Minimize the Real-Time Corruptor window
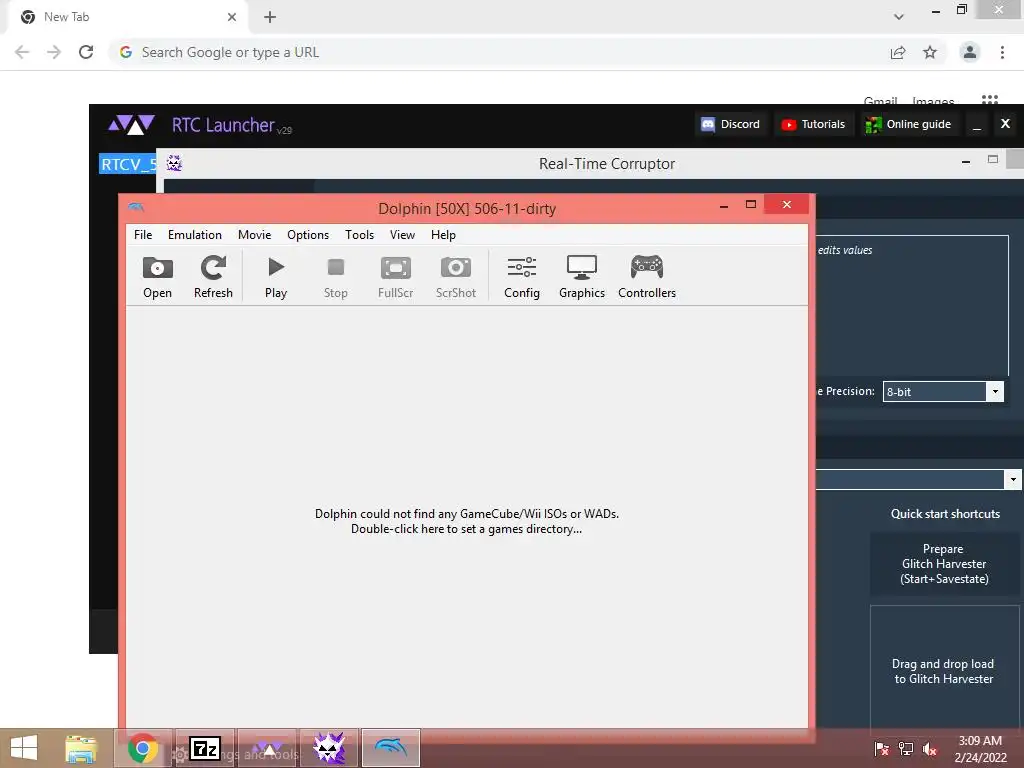 click(966, 161)
